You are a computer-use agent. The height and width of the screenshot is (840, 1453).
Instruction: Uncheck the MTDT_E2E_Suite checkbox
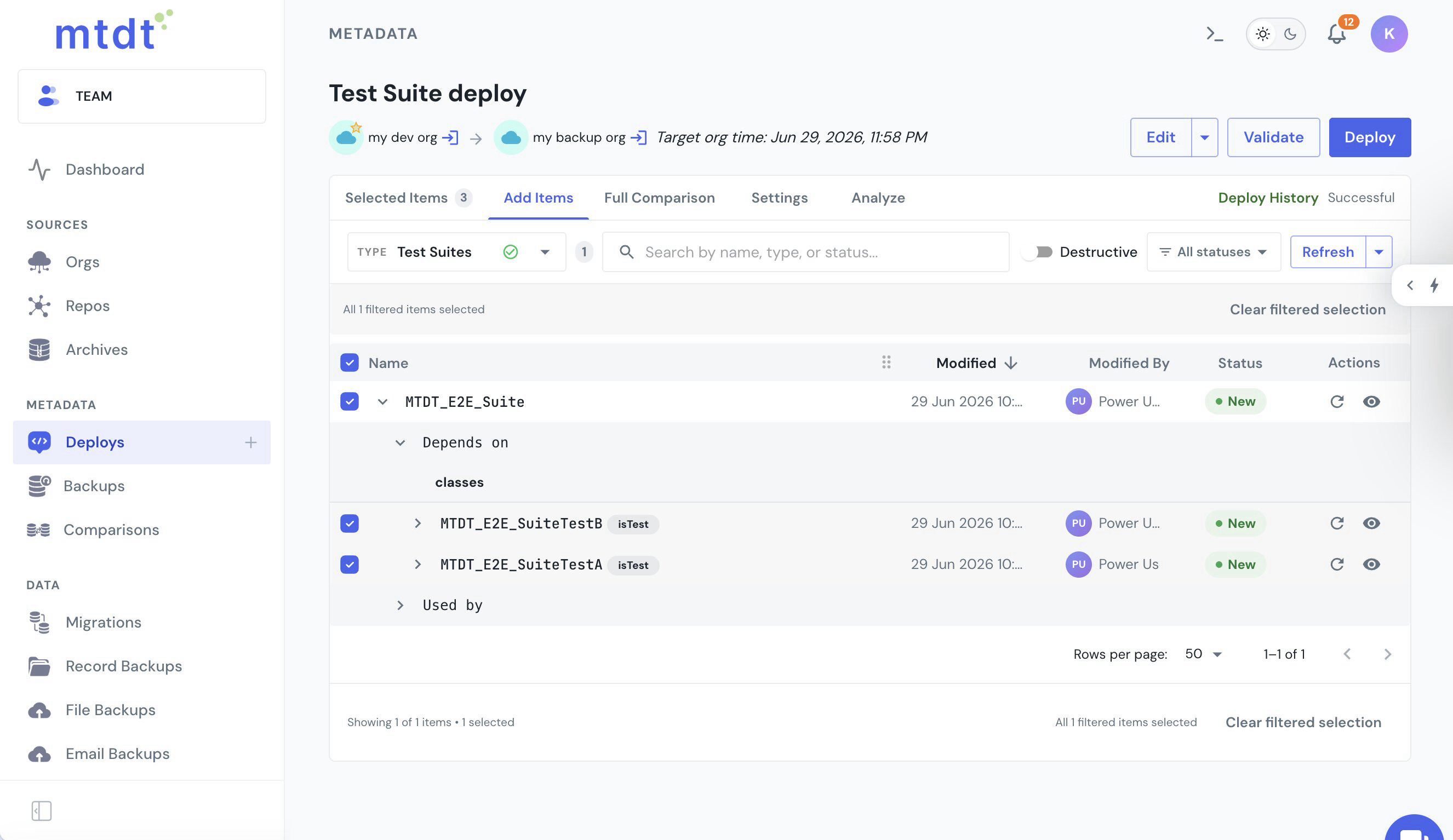click(350, 401)
